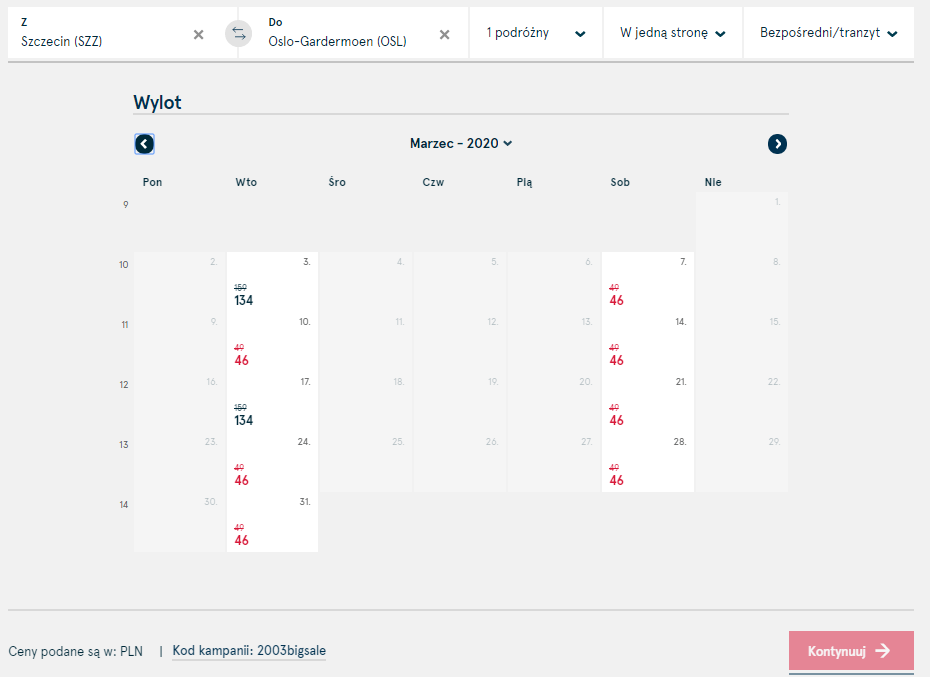Select March 17 flight priced 134
Screen dimensions: 930x677
pyautogui.click(x=273, y=402)
